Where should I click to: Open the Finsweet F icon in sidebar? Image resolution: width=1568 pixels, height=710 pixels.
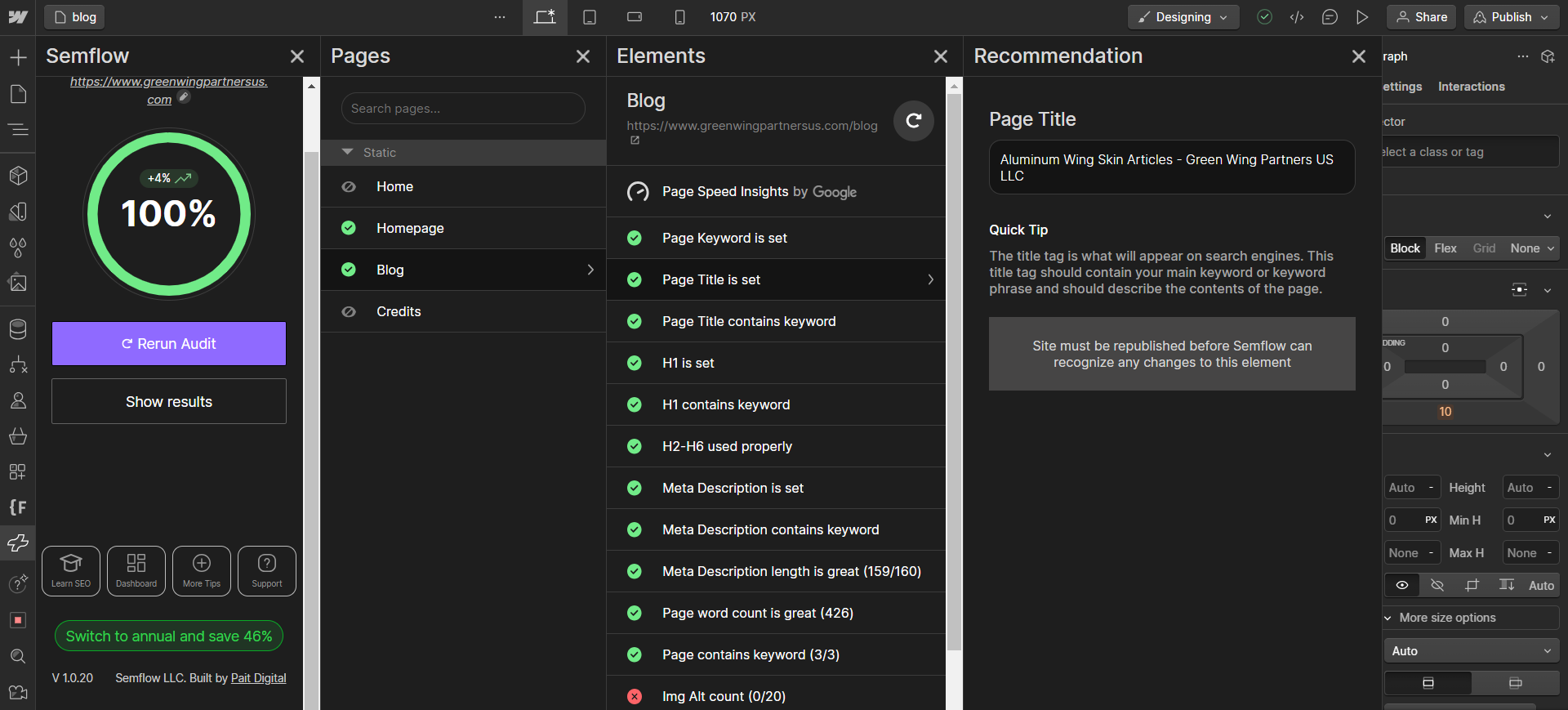(x=18, y=507)
